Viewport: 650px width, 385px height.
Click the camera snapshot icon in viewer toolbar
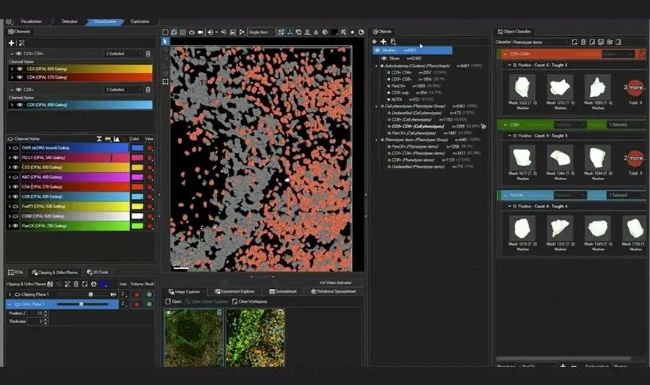[201, 32]
